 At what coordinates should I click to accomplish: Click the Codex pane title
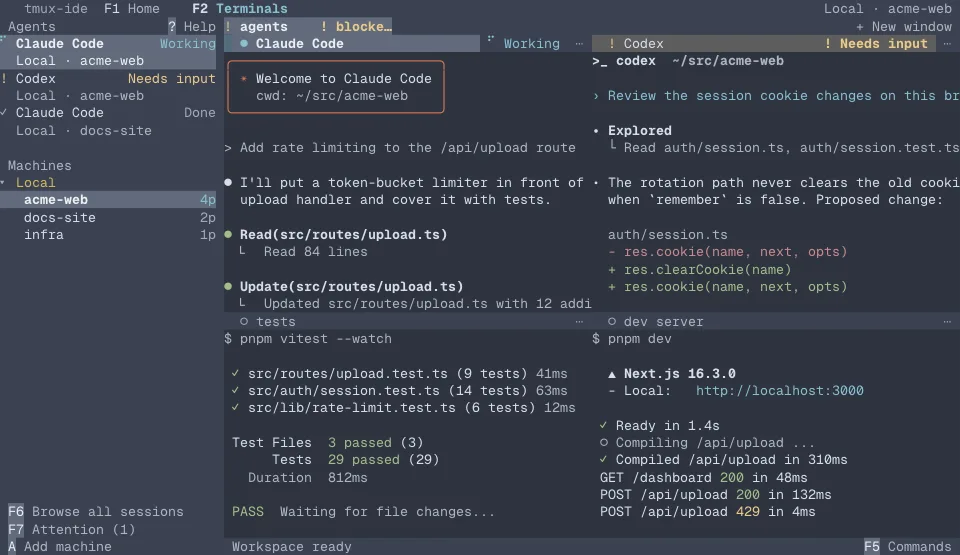coord(643,43)
